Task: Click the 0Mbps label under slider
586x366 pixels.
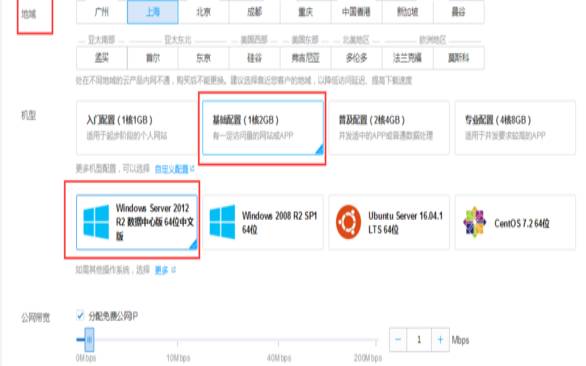Action: click(x=86, y=358)
